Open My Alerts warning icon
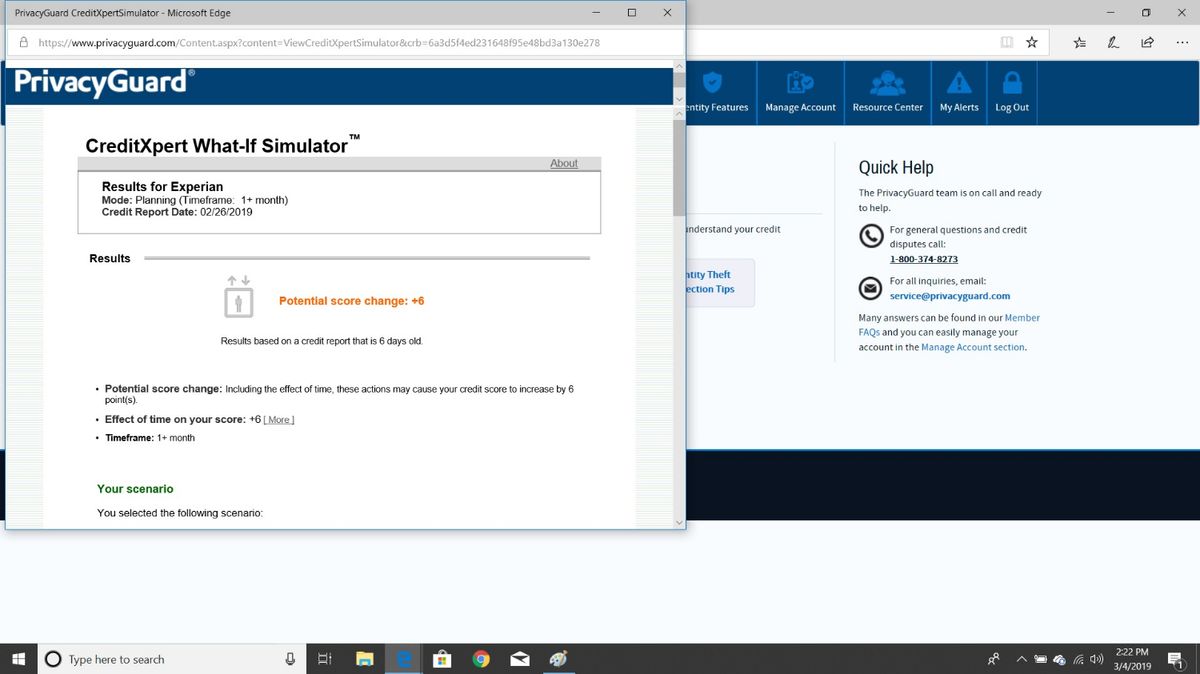This screenshot has width=1200, height=674. point(959,84)
